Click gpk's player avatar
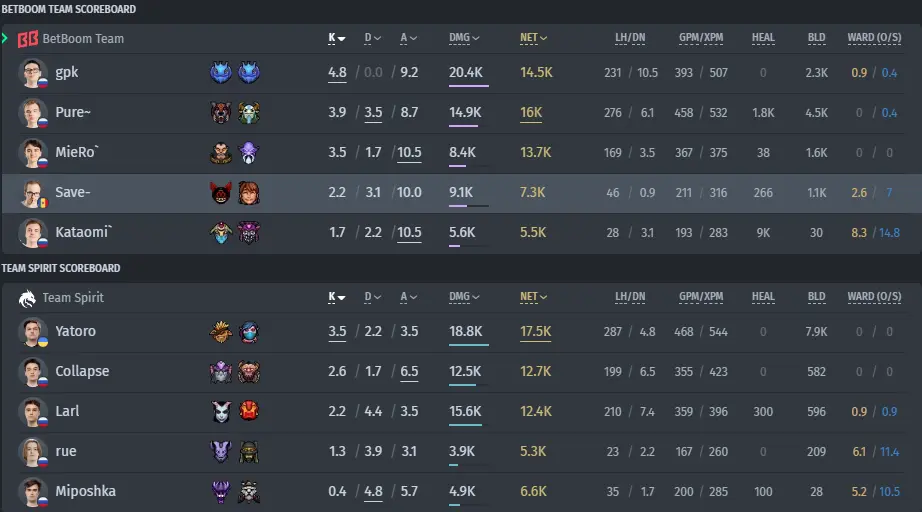 click(x=32, y=73)
